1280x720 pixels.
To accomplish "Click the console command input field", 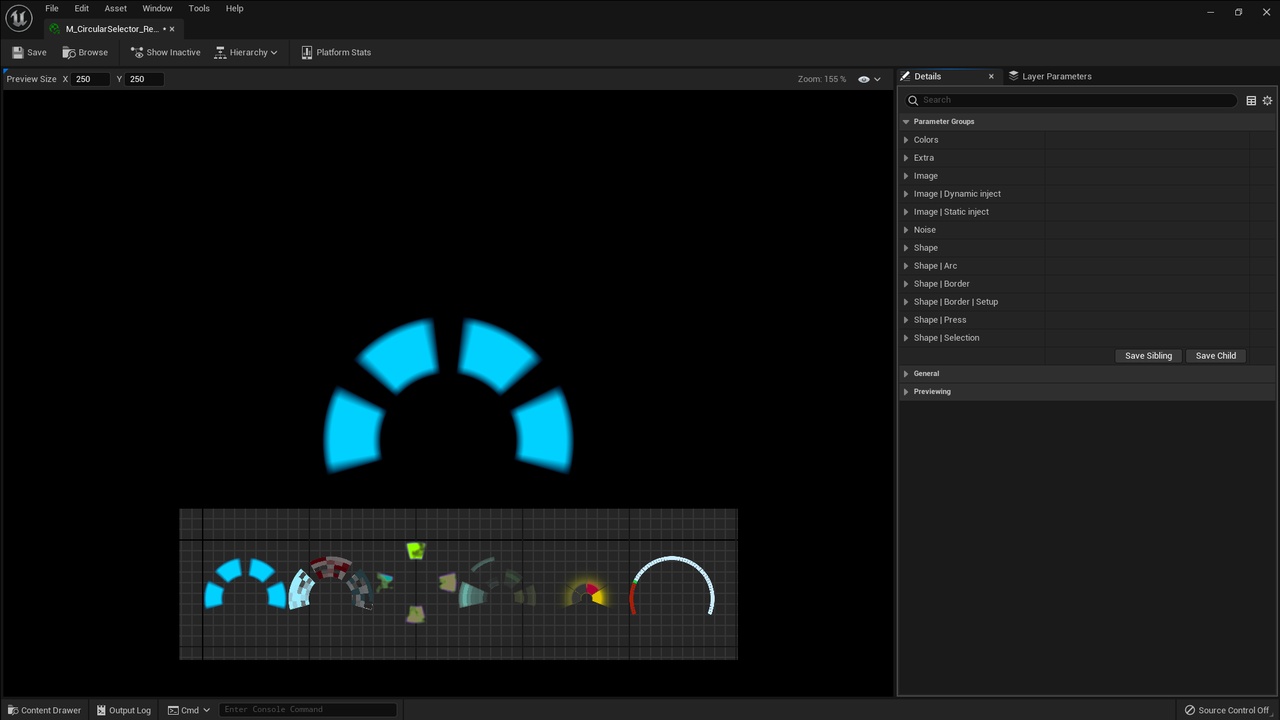I will pos(308,710).
